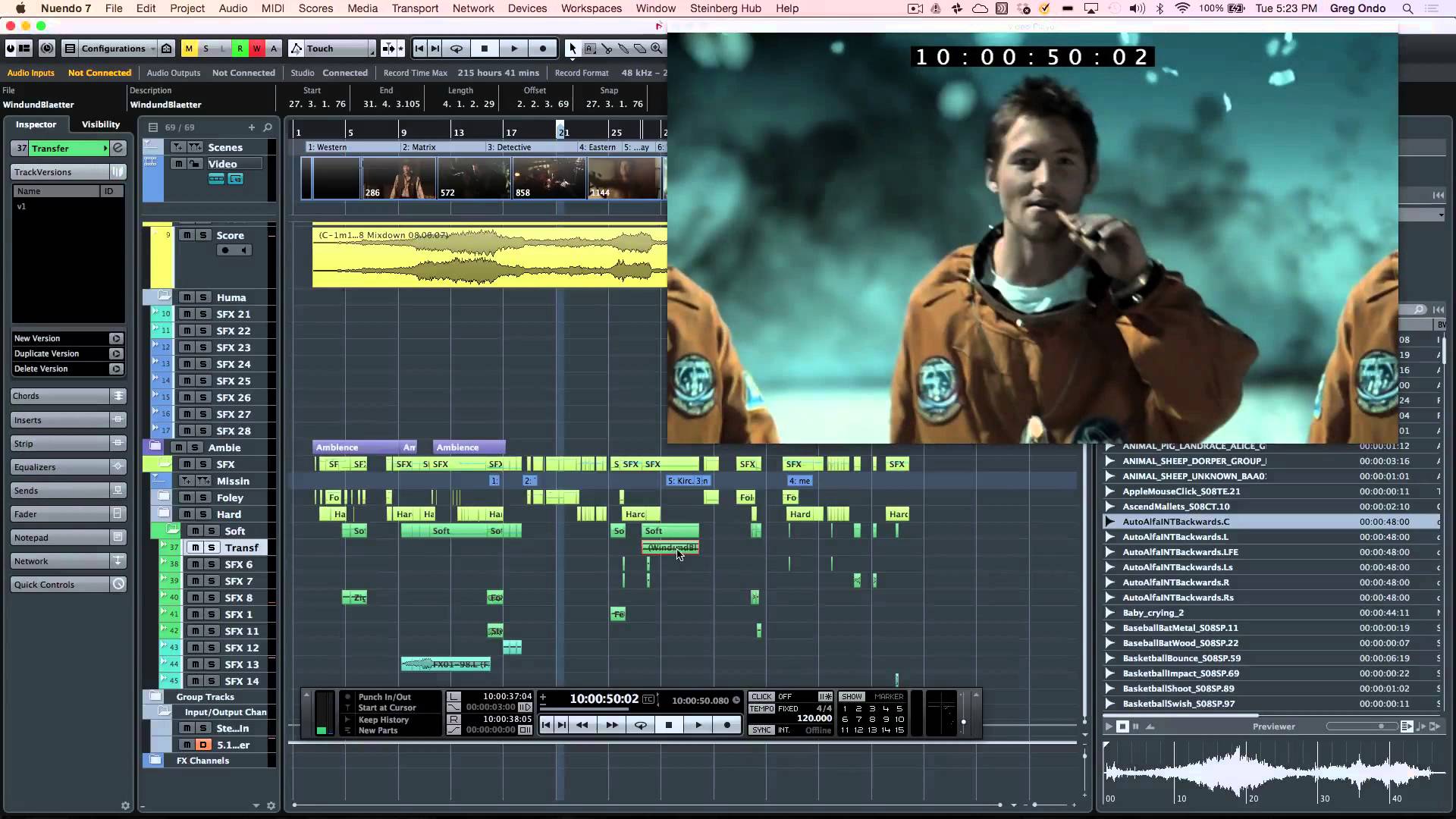Open the track search magnifier icon
The height and width of the screenshot is (819, 1456).
click(268, 127)
